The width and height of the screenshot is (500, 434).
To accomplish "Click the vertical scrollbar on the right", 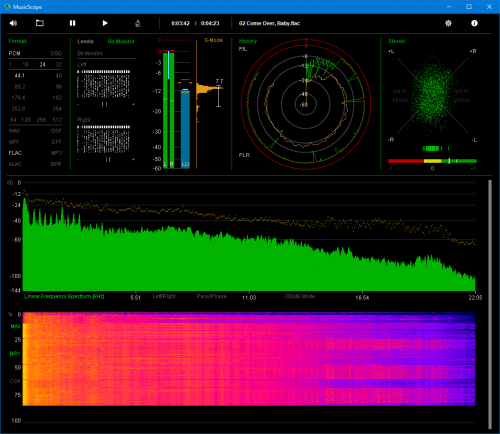I will [490, 304].
